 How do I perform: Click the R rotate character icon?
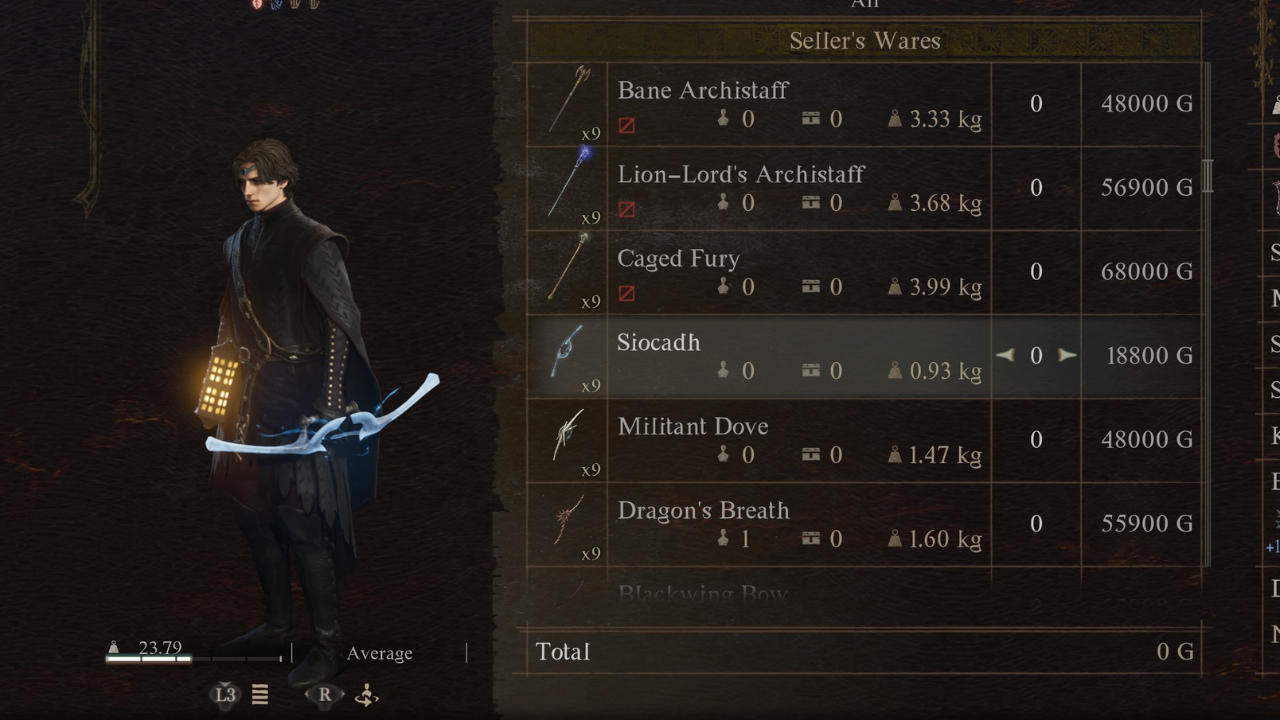click(x=367, y=695)
